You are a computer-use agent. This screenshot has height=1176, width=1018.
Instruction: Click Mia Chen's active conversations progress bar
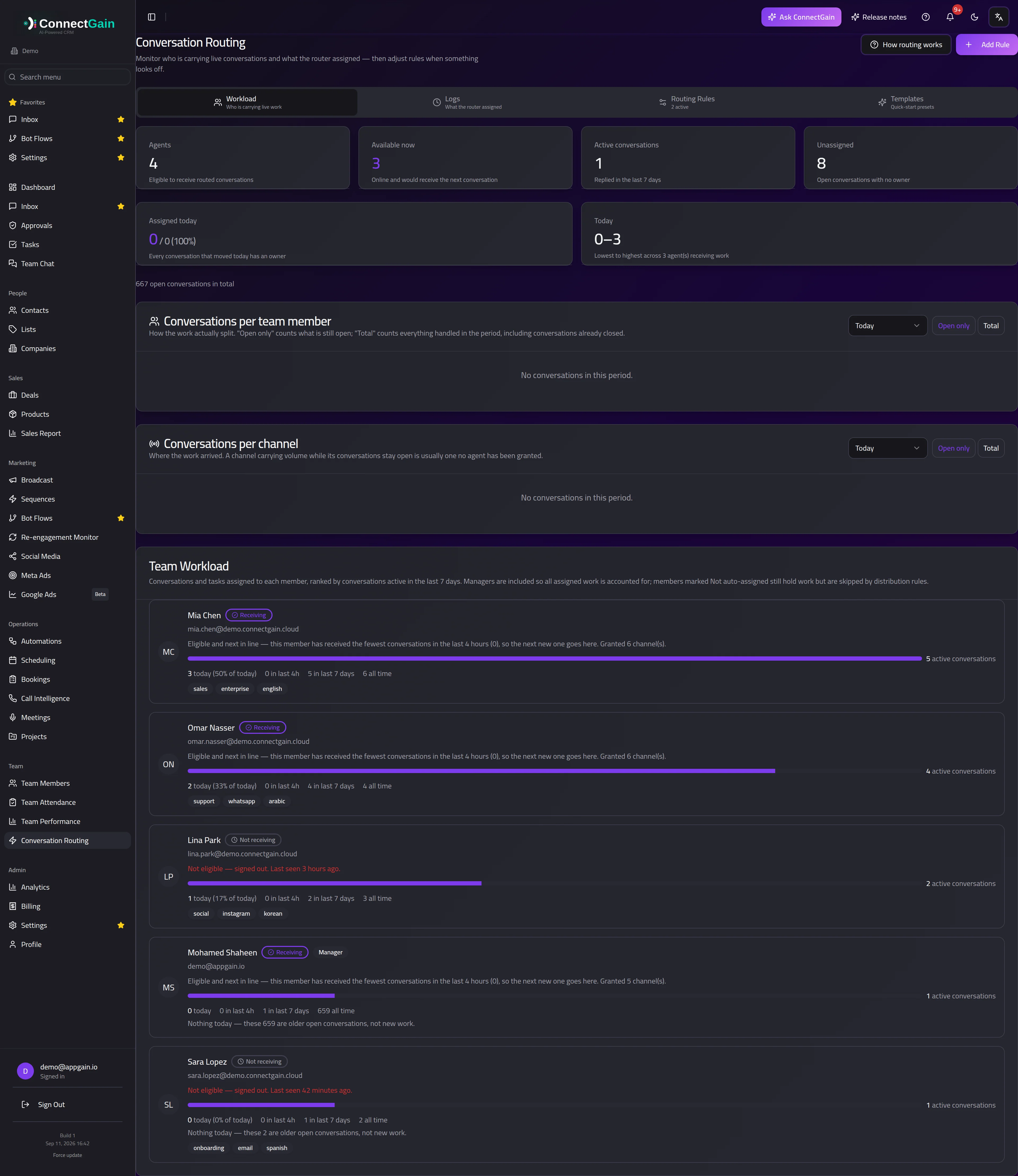[554, 659]
